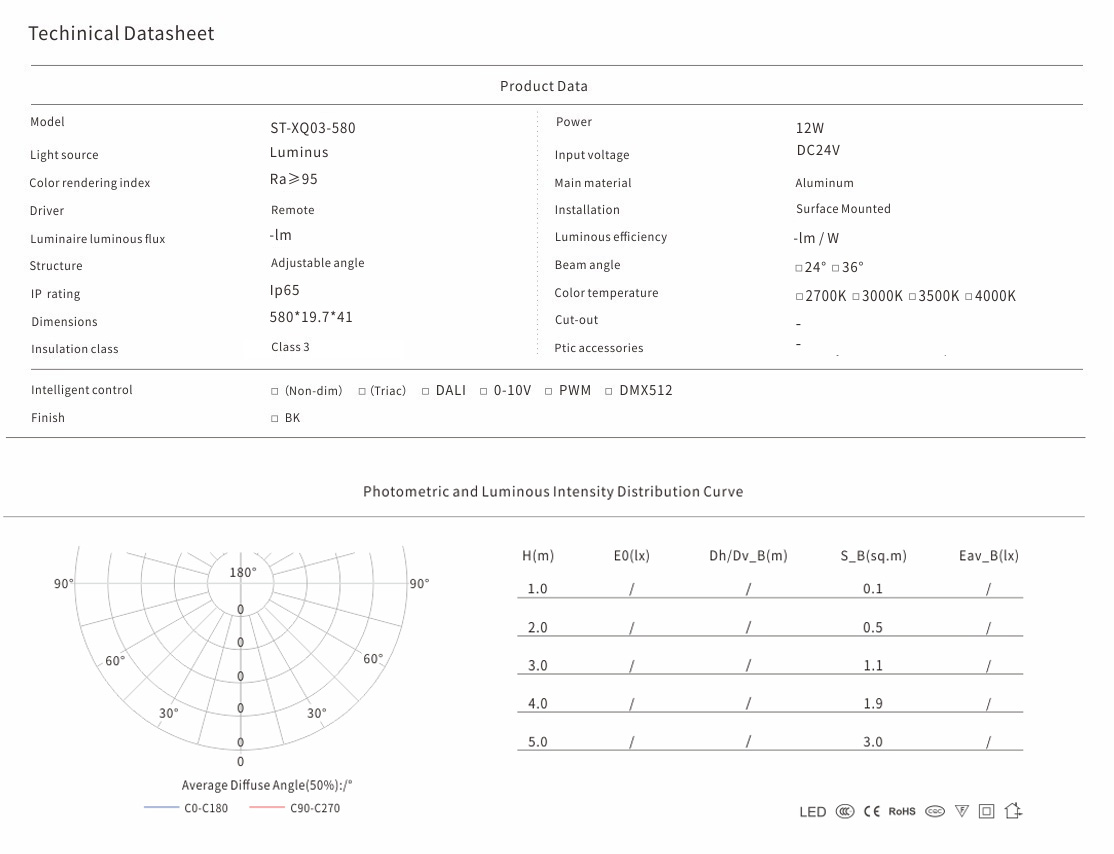Click the Product Data section heading

544,86
